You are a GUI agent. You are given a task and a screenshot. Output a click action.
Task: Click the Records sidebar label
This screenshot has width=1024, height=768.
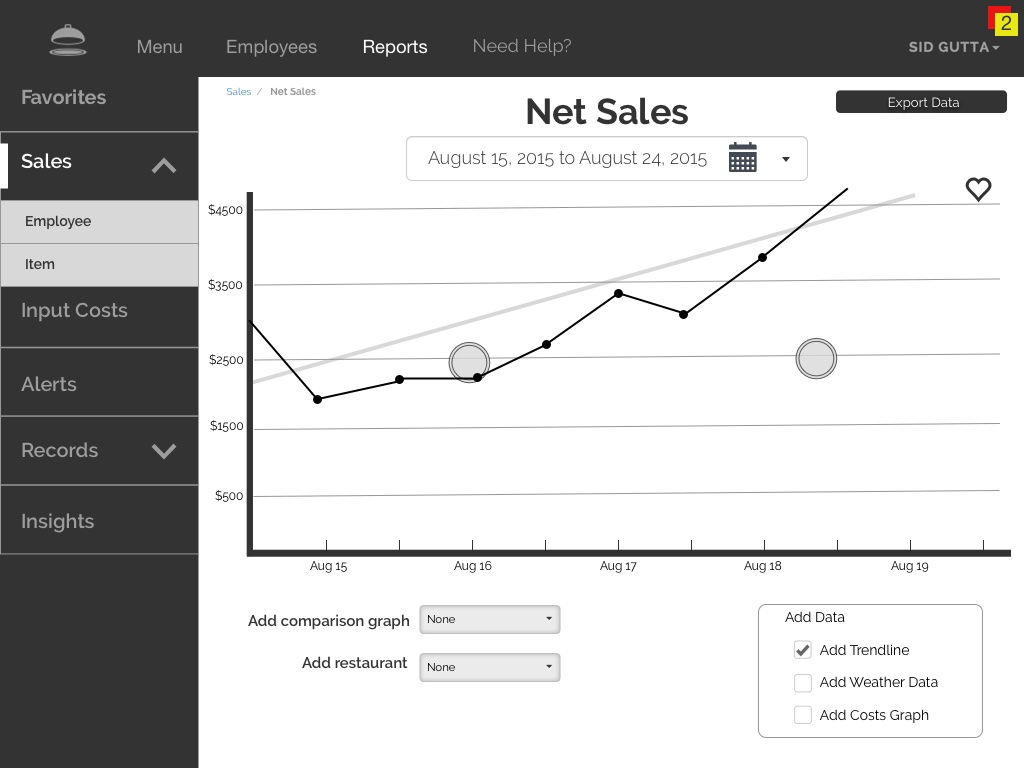pyautogui.click(x=59, y=450)
